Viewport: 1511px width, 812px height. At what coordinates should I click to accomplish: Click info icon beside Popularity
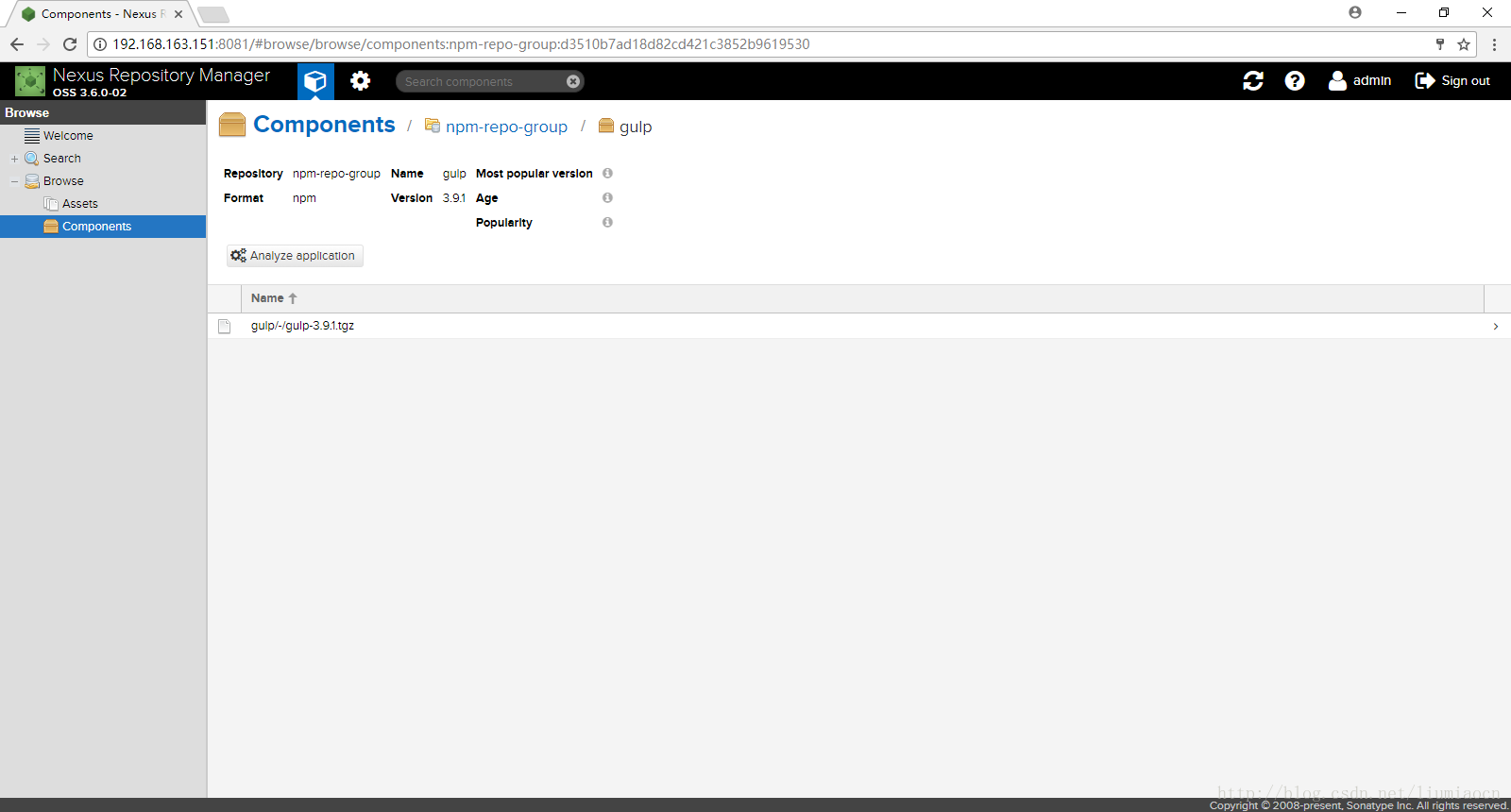tap(607, 222)
